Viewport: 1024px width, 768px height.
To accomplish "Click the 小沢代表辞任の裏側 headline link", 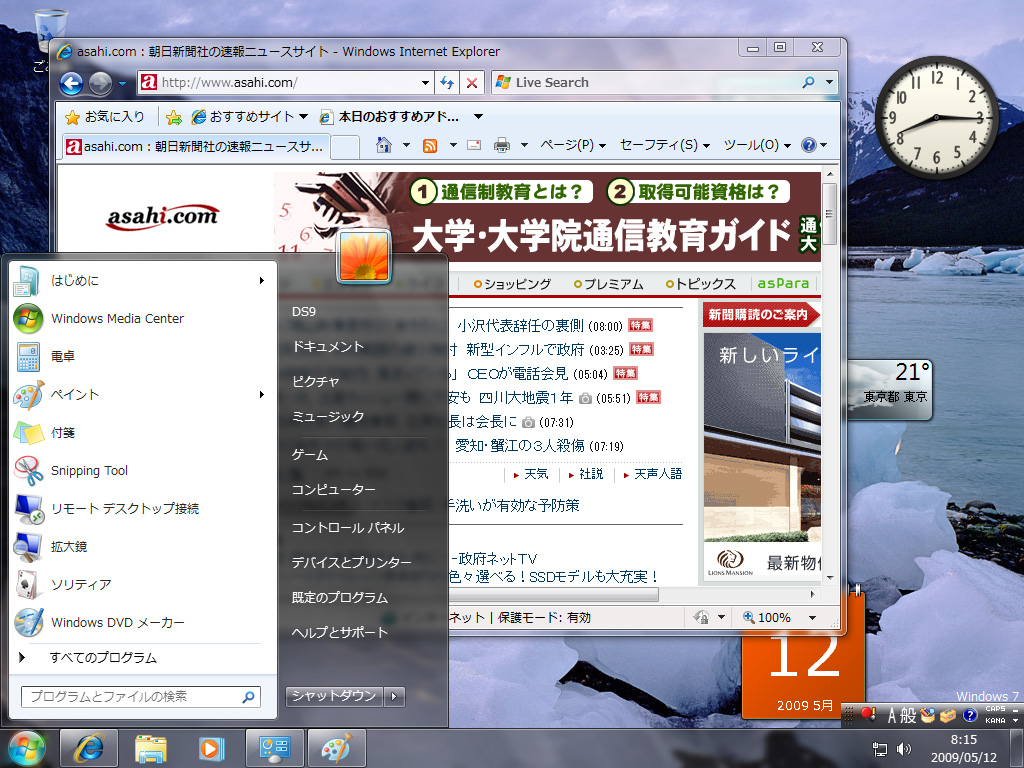I will (x=520, y=326).
